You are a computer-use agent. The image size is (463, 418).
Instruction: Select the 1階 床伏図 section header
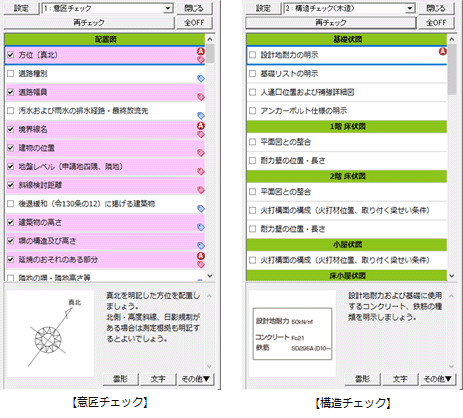347,126
